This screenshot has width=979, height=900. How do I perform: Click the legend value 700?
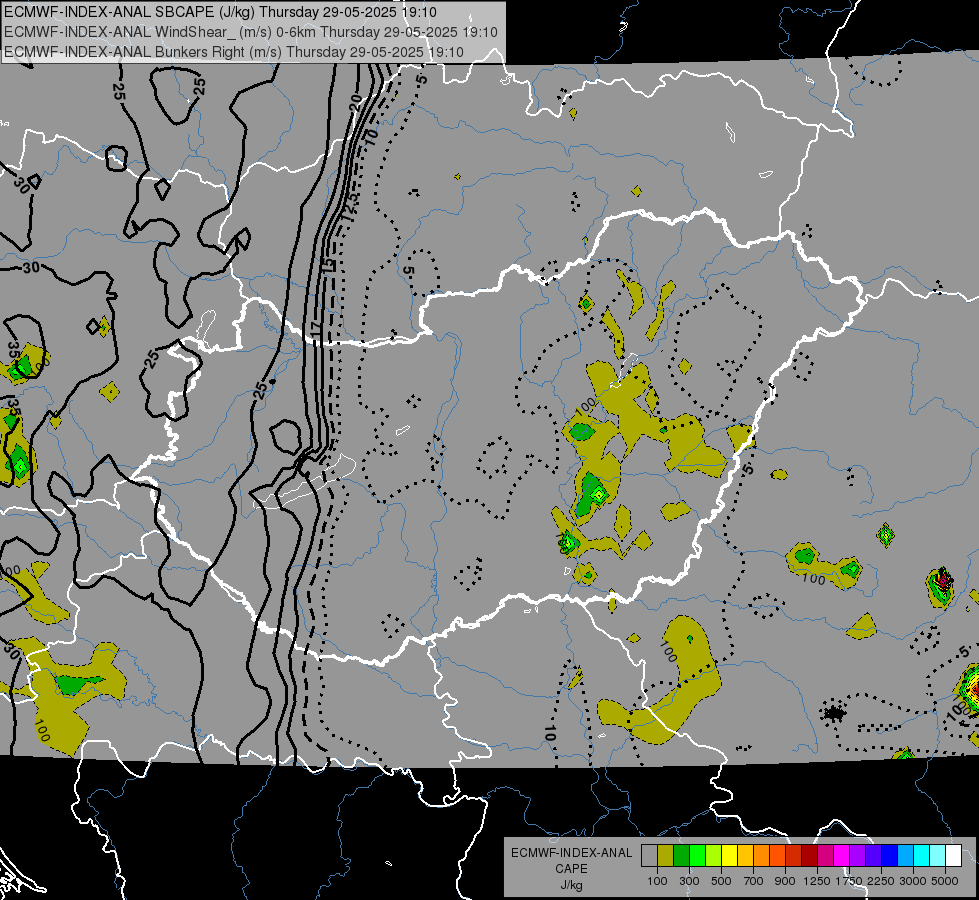754,881
